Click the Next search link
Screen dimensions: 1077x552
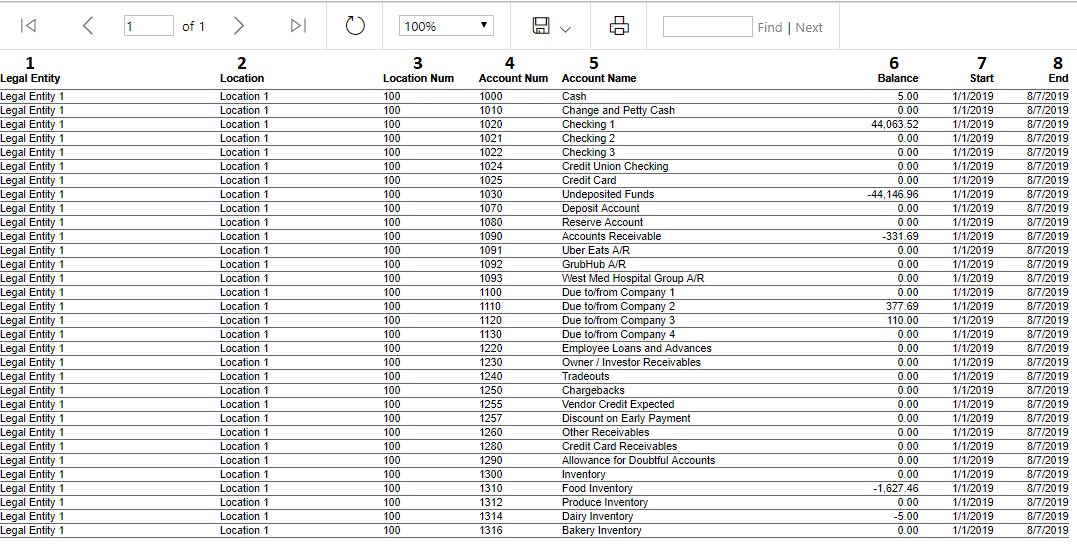pyautogui.click(x=808, y=27)
